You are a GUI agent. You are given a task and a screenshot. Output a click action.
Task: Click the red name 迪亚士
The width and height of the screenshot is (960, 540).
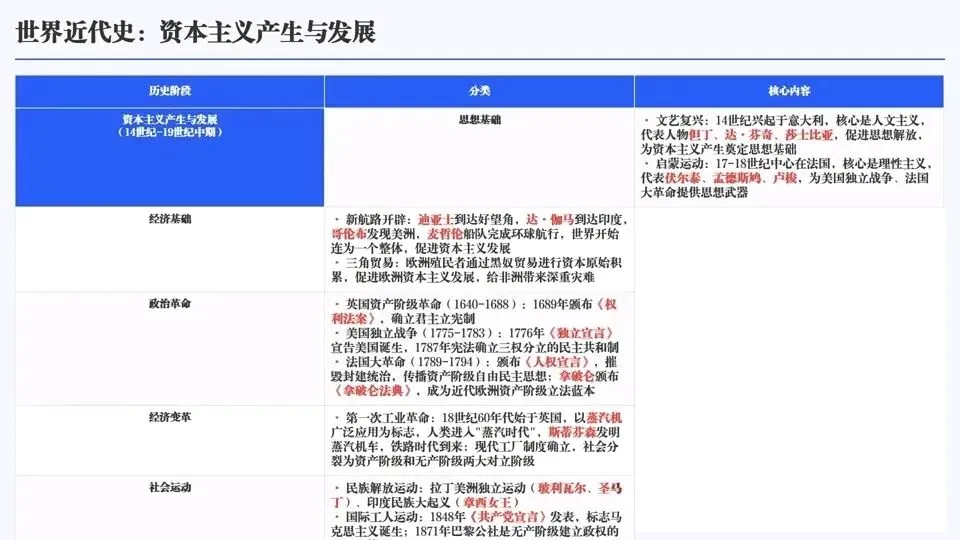point(436,219)
